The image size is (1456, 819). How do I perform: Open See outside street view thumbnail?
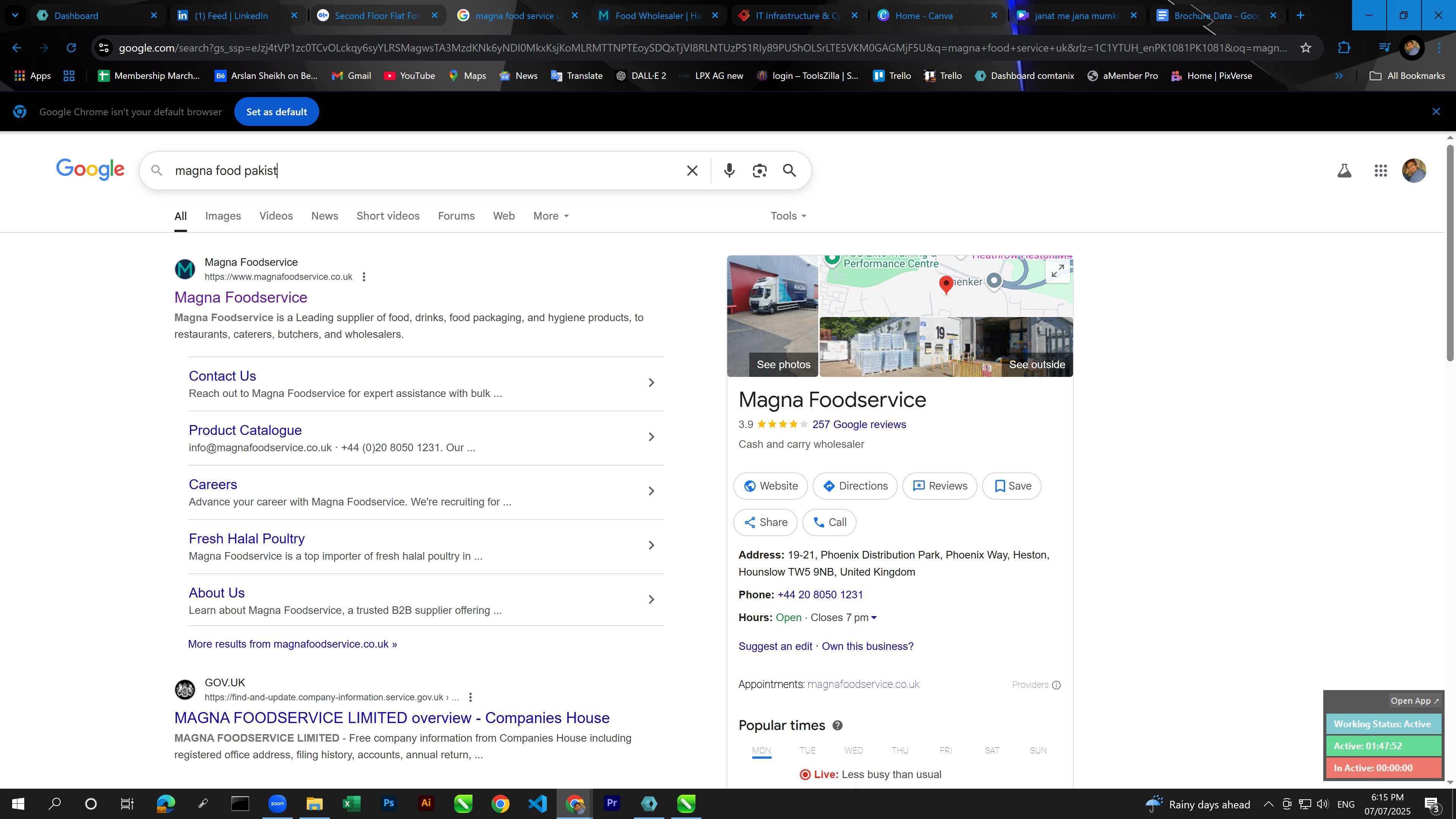(x=946, y=347)
